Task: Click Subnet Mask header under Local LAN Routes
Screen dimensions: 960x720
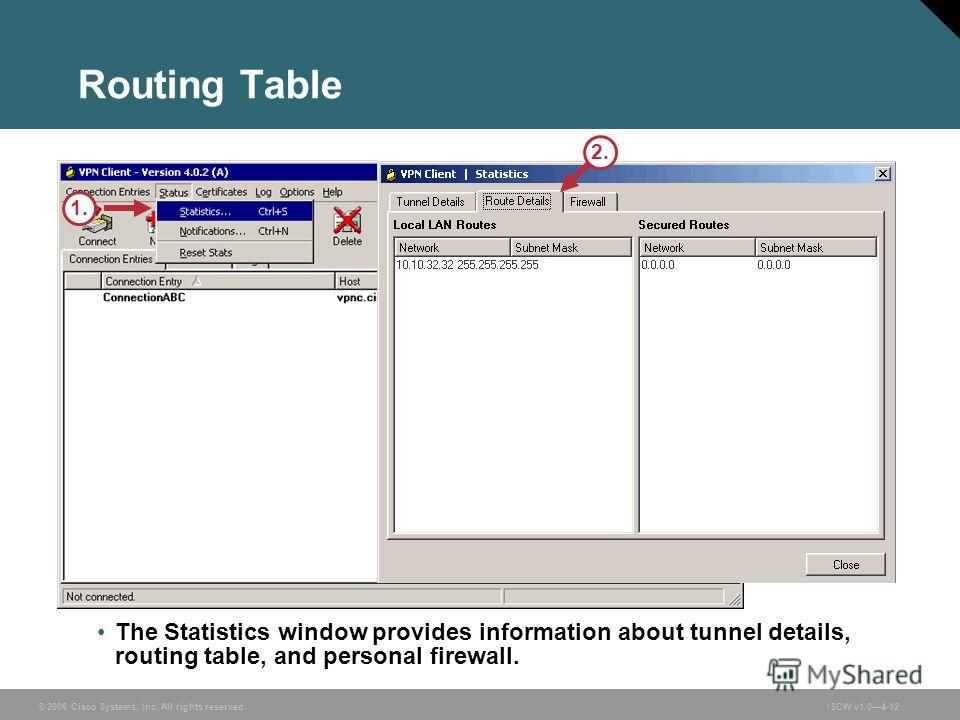Action: pyautogui.click(x=570, y=247)
